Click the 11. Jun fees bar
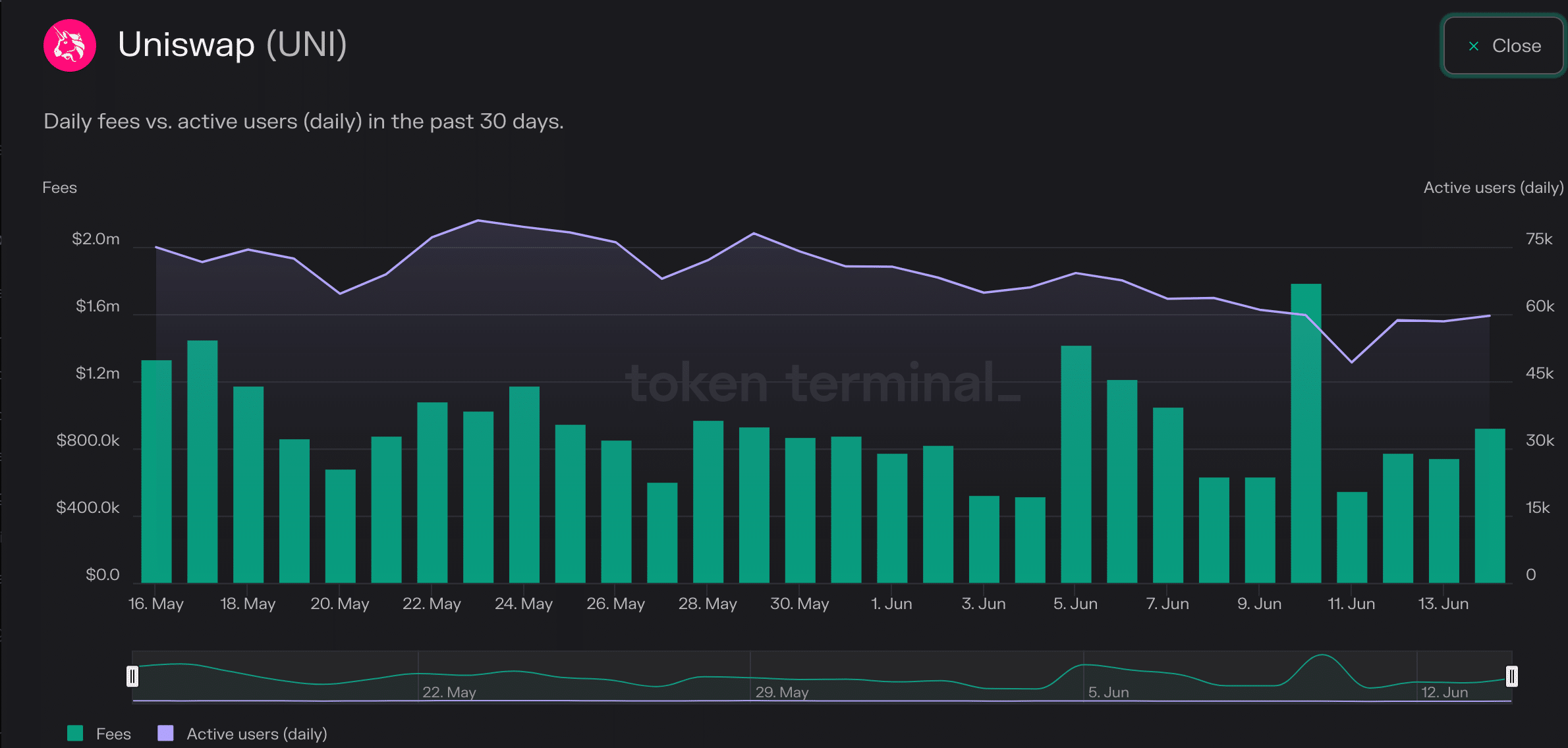The width and height of the screenshot is (1568, 748). pos(1352,537)
